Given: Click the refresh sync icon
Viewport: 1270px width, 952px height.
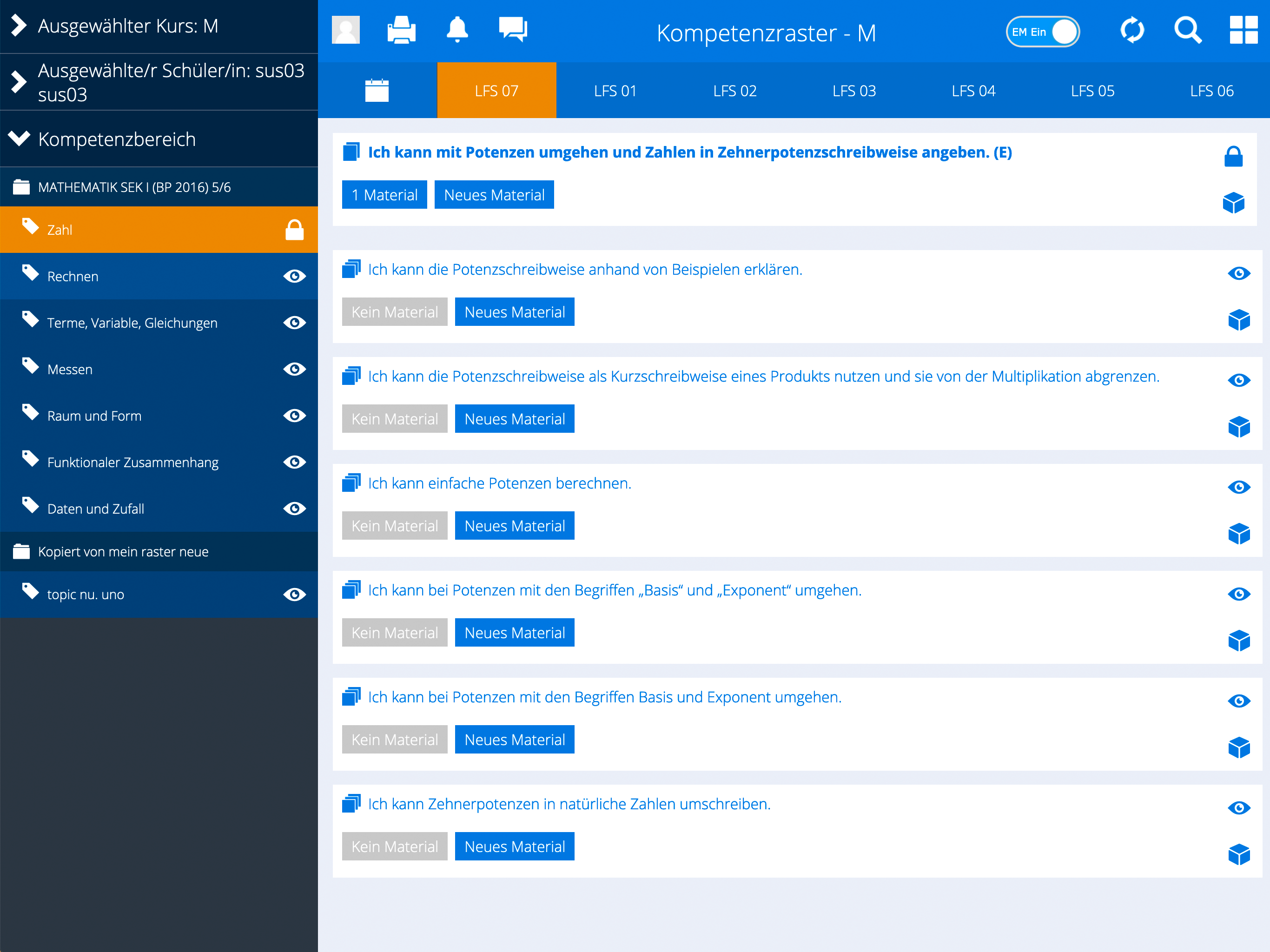Looking at the screenshot, I should point(1131,30).
